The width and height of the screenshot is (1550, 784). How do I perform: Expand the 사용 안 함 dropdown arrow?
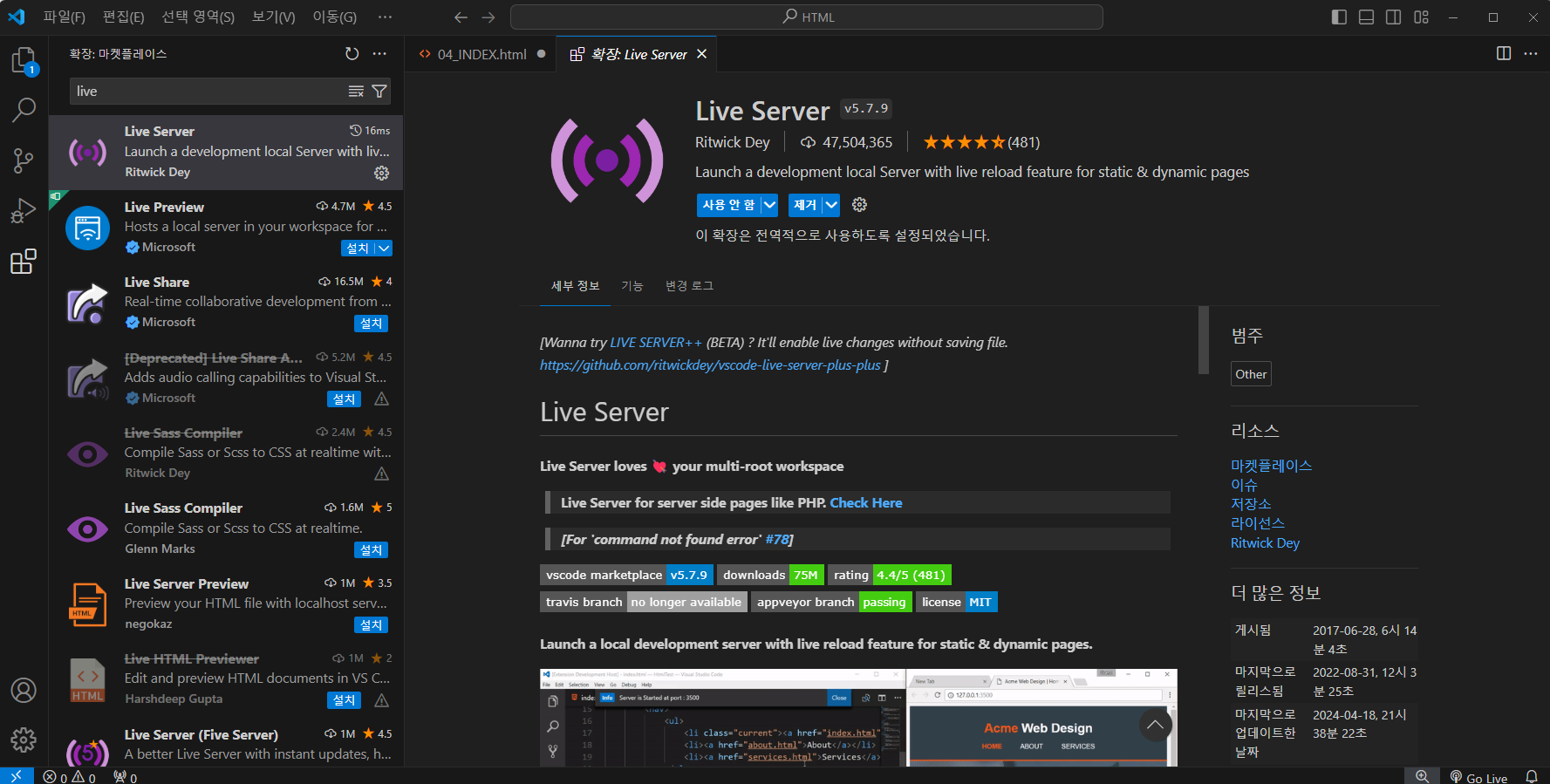tap(769, 205)
